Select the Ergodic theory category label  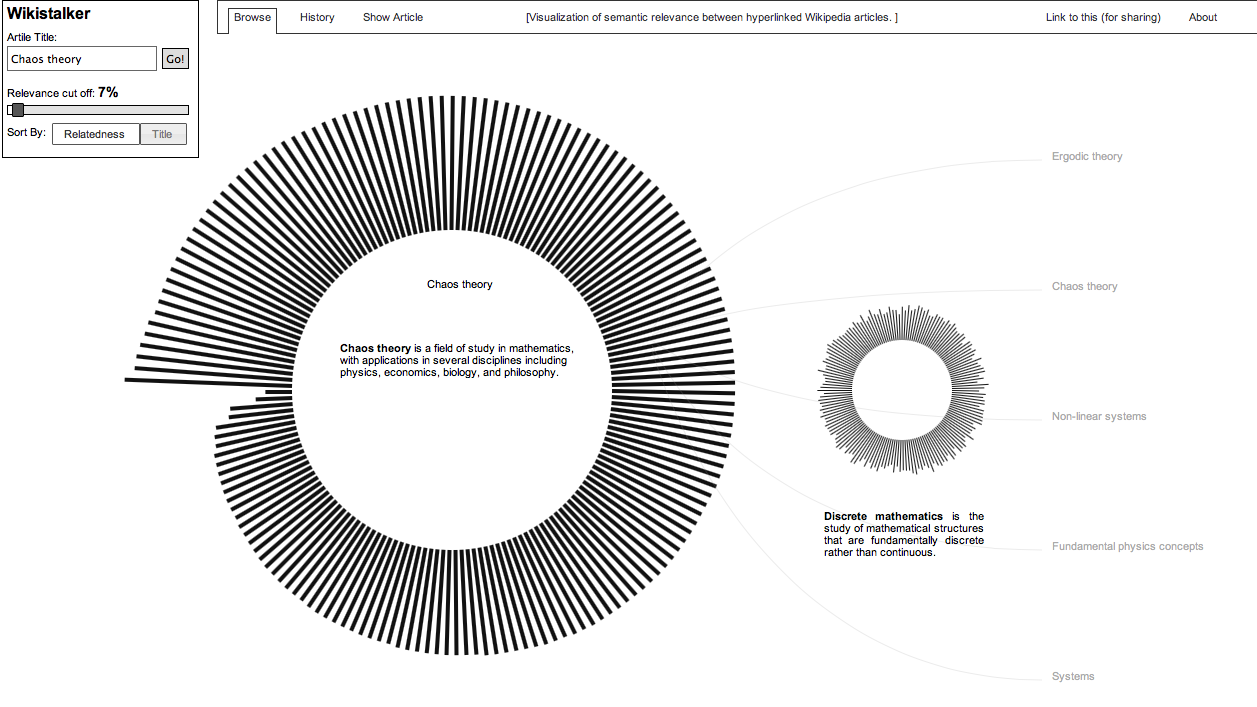tap(1087, 157)
